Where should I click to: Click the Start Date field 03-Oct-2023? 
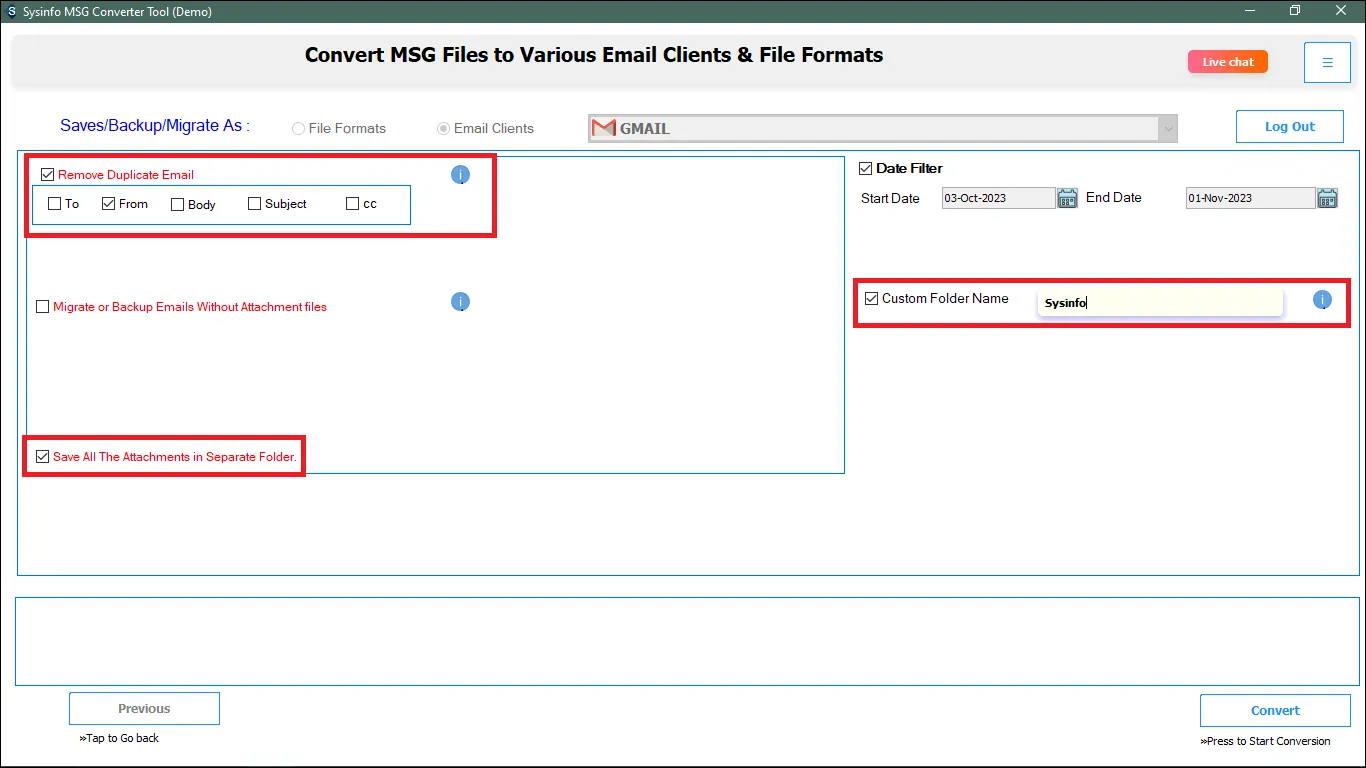coord(999,198)
